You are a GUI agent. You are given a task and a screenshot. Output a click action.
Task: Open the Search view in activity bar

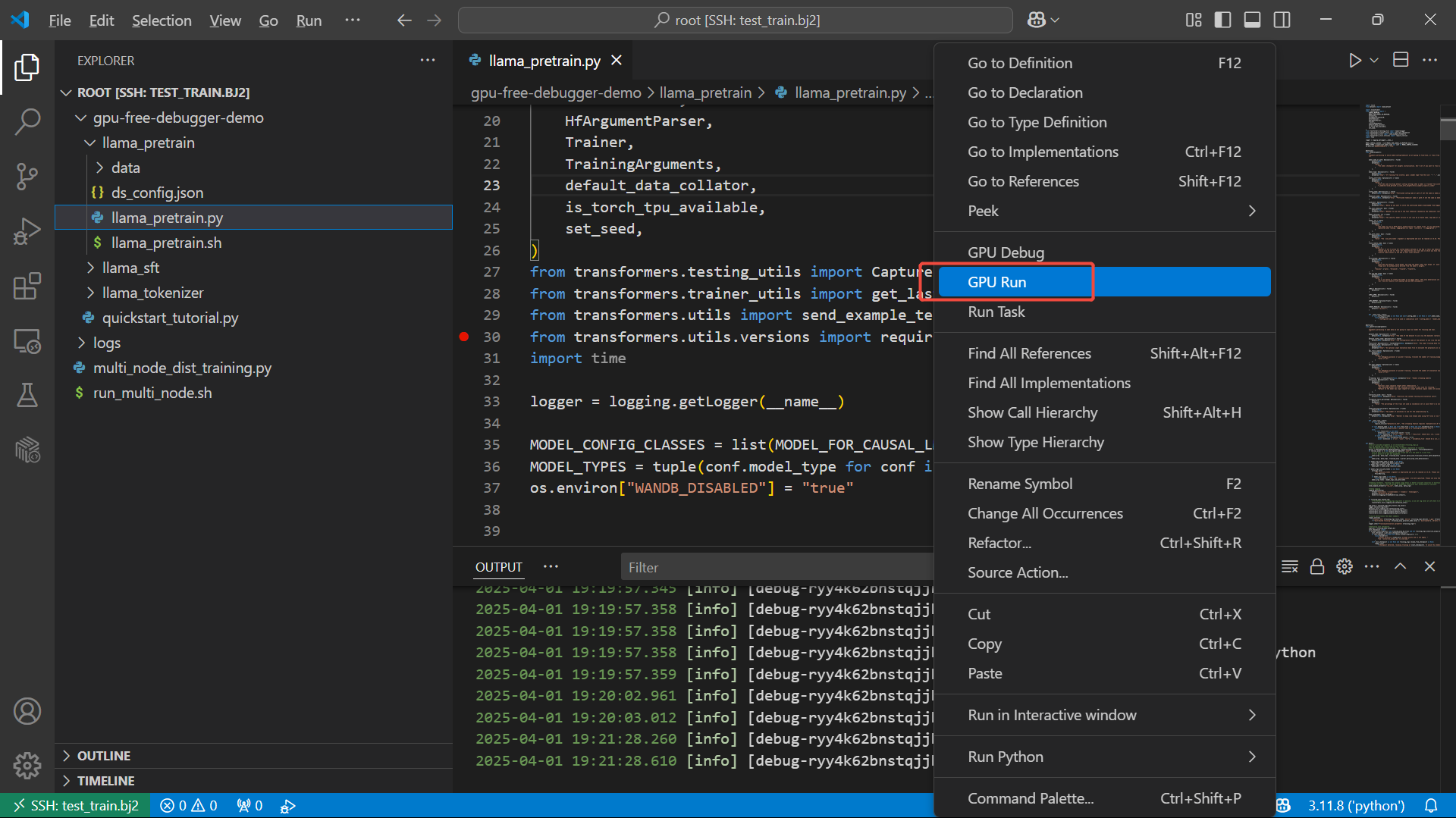27,121
